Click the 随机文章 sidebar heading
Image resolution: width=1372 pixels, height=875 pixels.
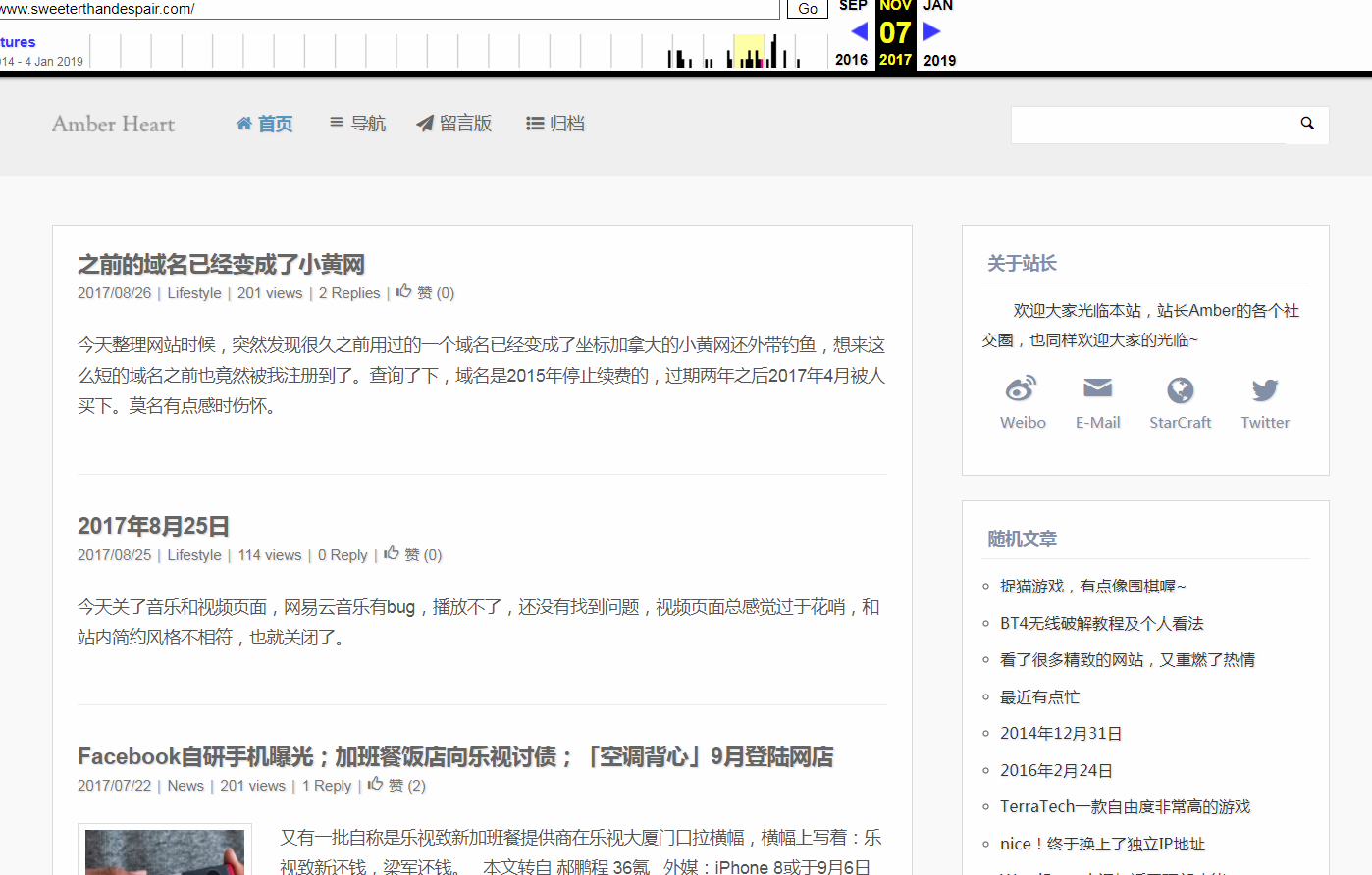click(1022, 539)
